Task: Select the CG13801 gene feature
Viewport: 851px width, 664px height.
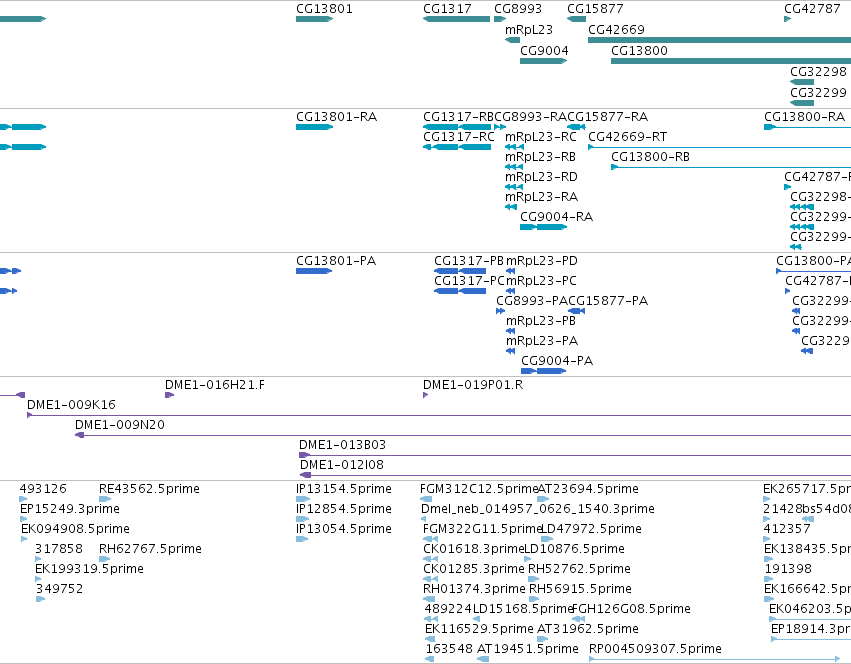Action: coord(314,19)
